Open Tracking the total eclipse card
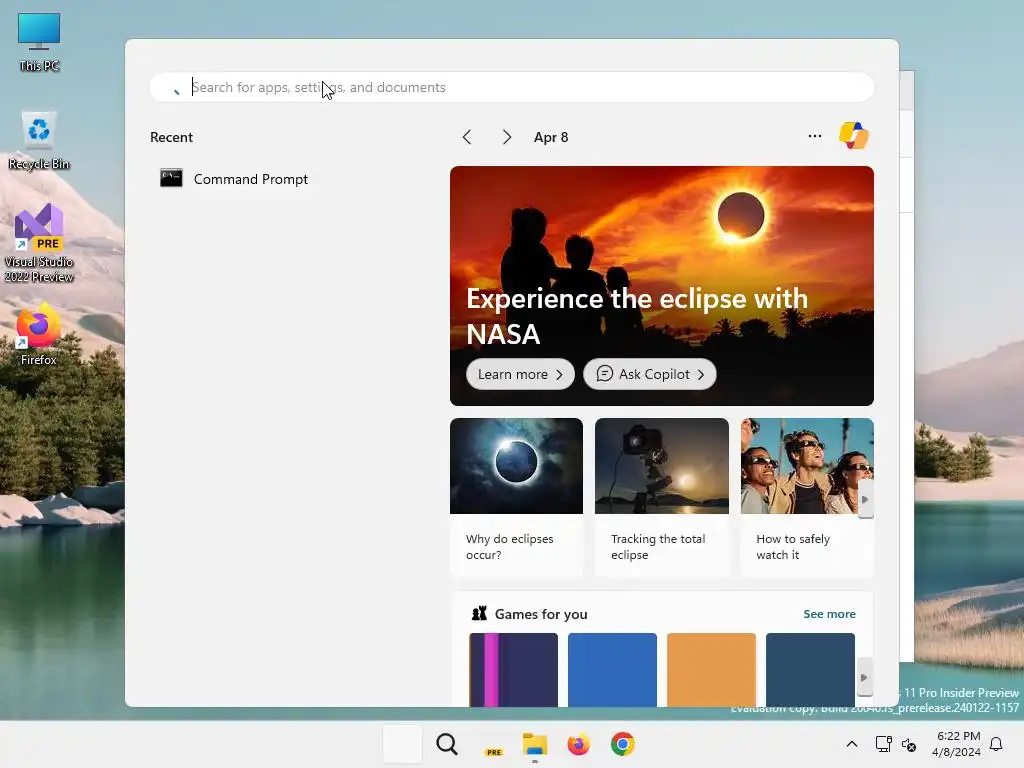This screenshot has width=1024, height=768. pyautogui.click(x=662, y=497)
